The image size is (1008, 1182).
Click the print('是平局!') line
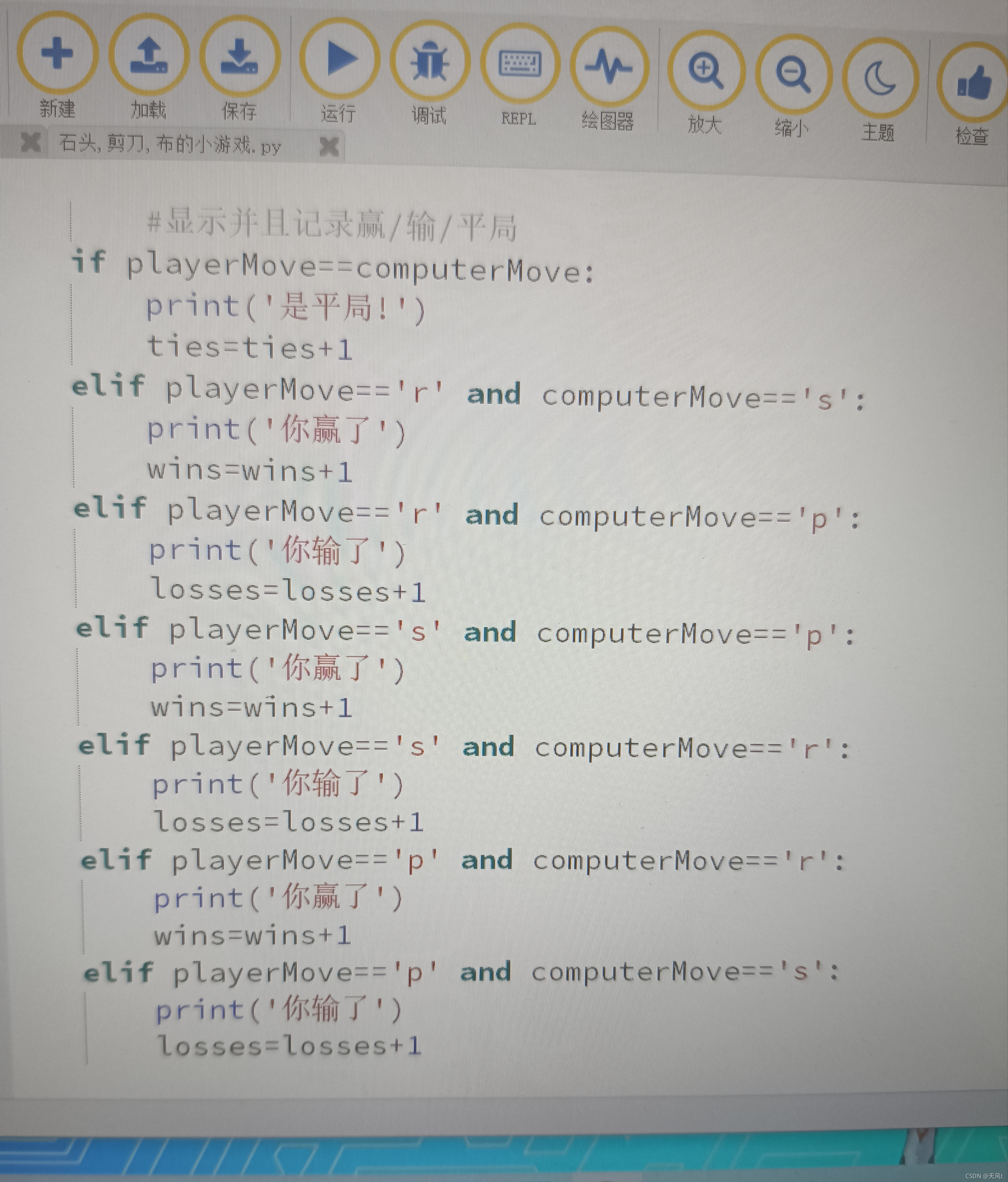pyautogui.click(x=286, y=308)
